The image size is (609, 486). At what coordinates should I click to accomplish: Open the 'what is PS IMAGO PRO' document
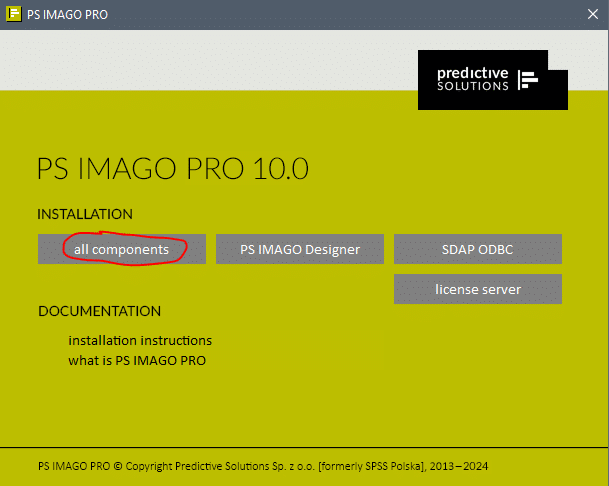pos(137,361)
